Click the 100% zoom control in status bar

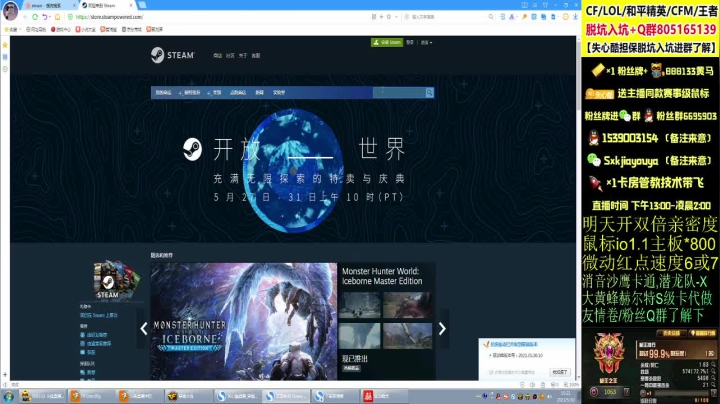(571, 385)
